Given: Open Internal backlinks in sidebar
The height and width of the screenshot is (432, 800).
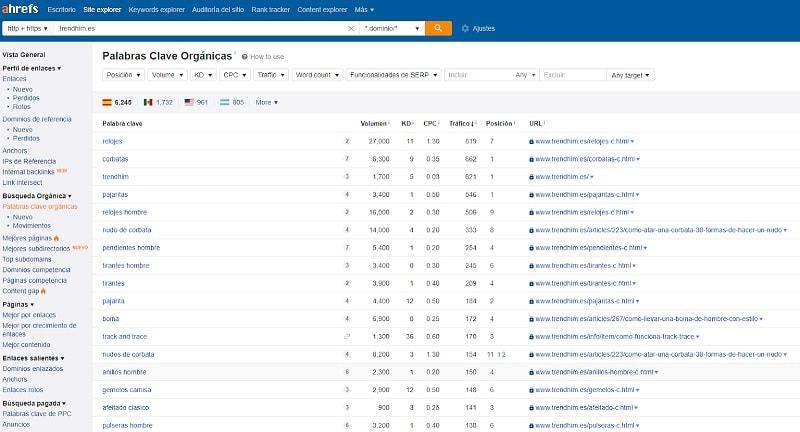Looking at the screenshot, I should coord(28,172).
